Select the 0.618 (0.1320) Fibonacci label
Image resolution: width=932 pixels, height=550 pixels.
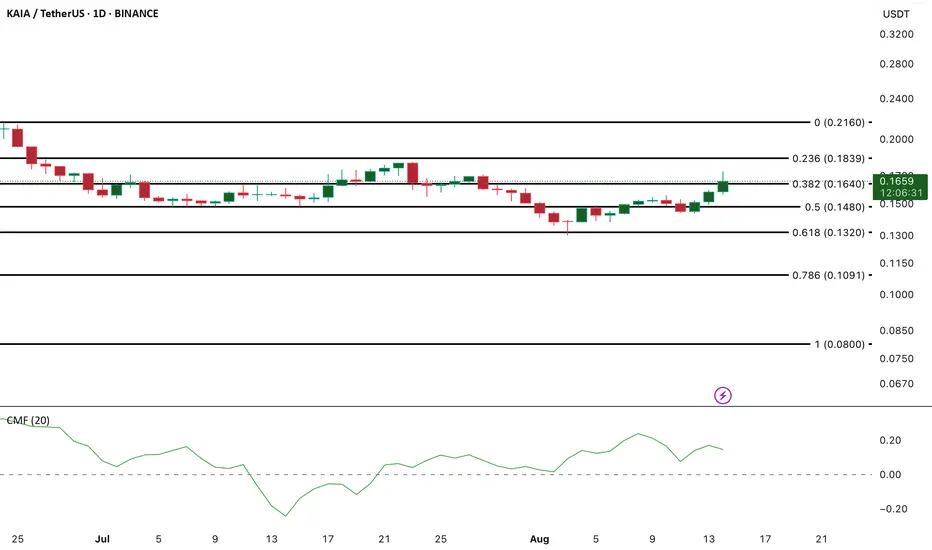[829, 232]
